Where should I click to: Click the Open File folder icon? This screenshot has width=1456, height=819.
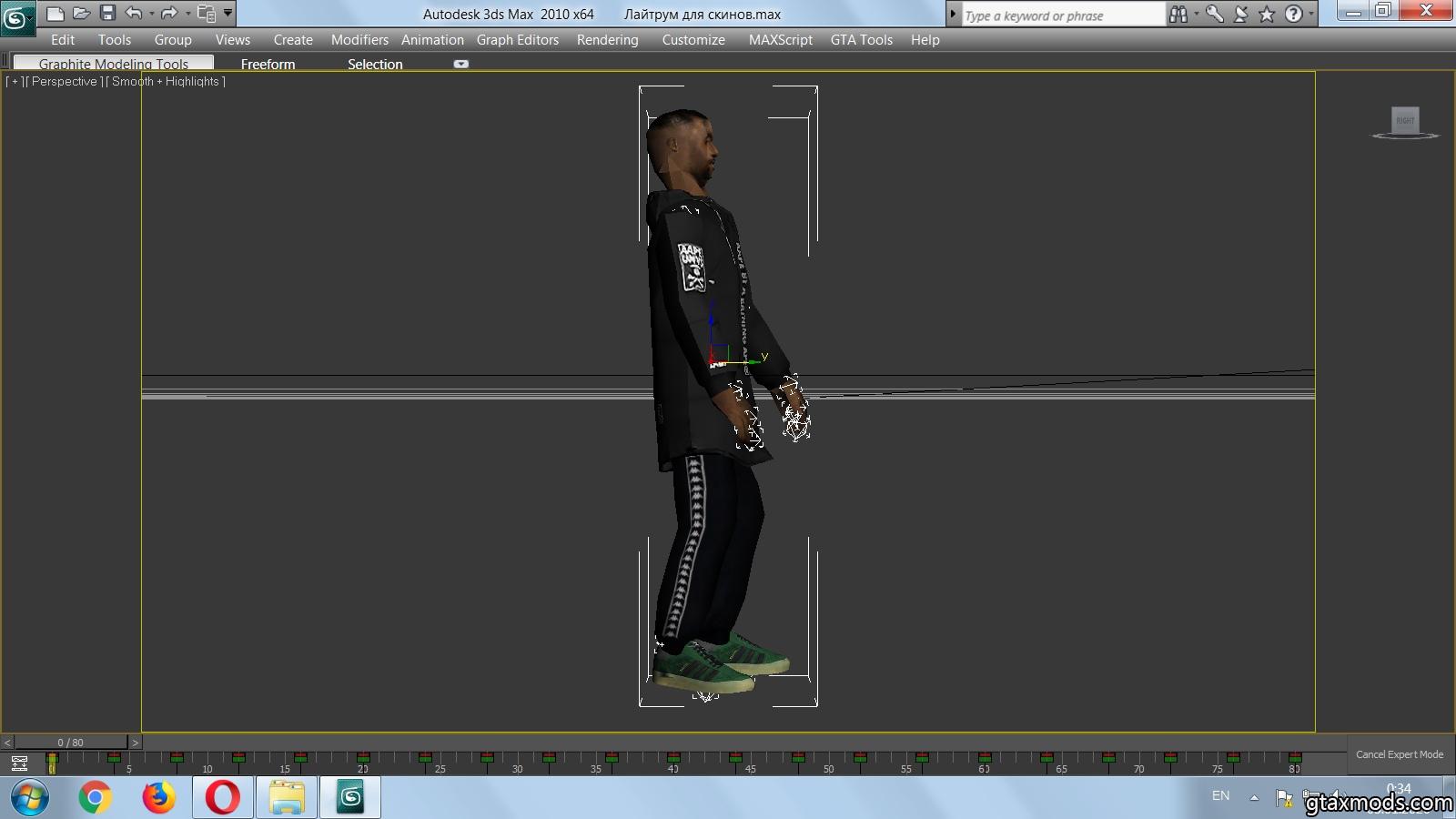(81, 14)
